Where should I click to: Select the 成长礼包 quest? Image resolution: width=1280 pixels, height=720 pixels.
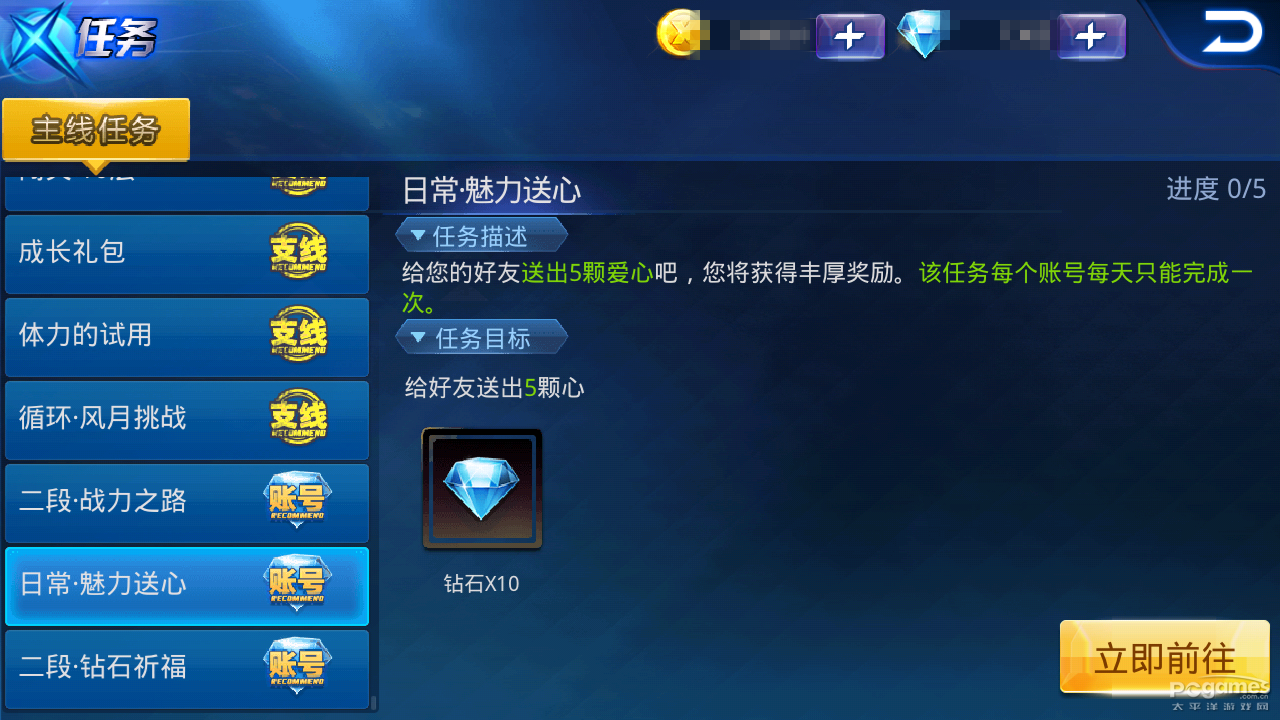187,253
